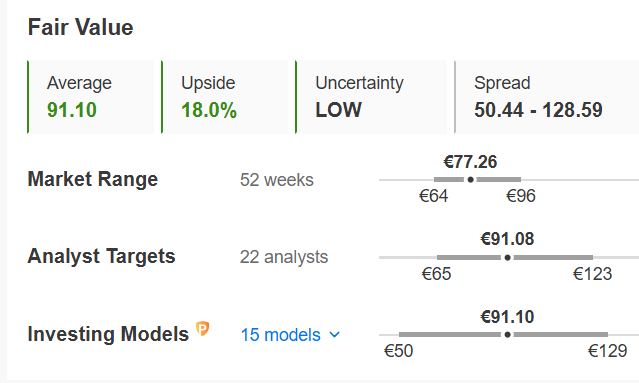Image resolution: width=639 pixels, height=383 pixels.
Task: Select the Market Range row label
Action: click(x=93, y=179)
